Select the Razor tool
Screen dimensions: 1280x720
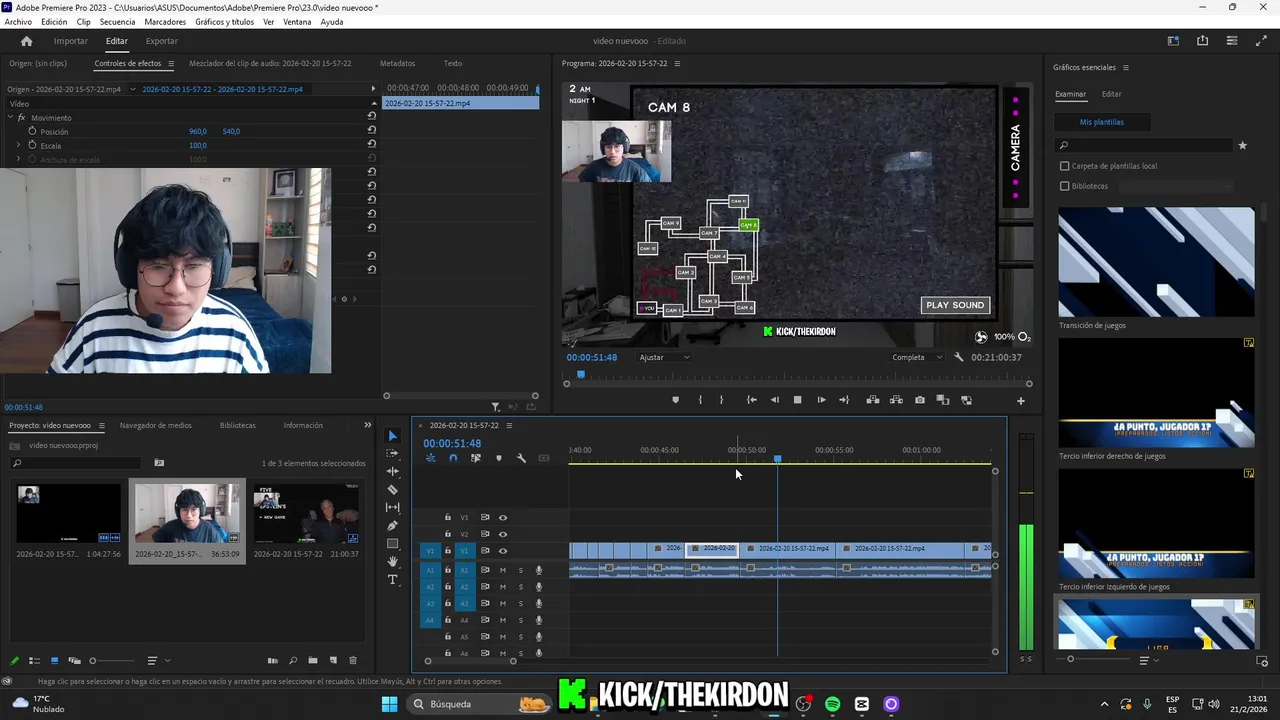click(392, 490)
